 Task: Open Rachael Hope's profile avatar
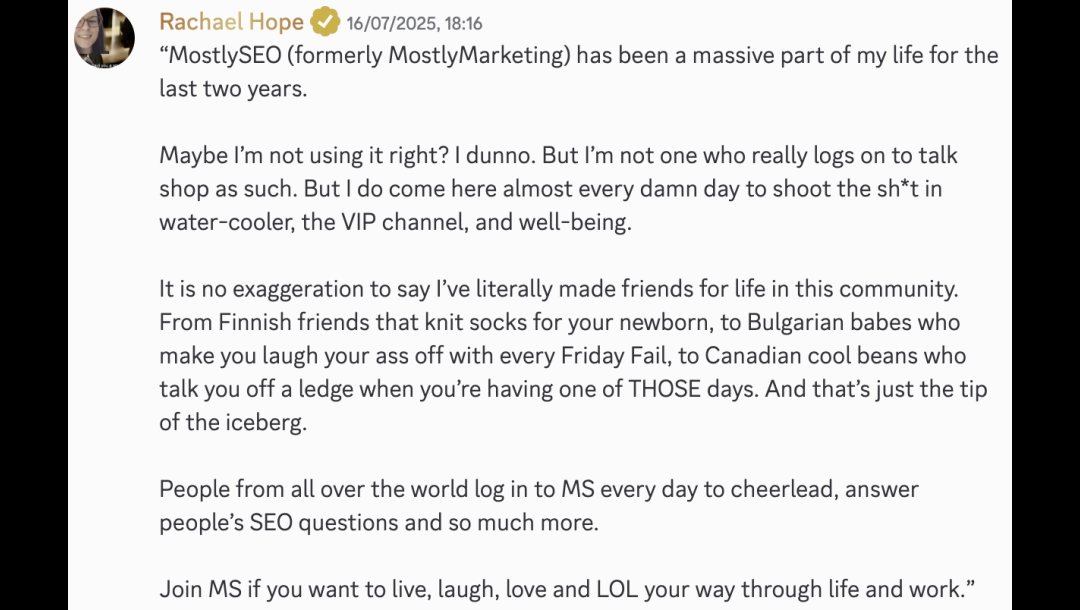[105, 38]
